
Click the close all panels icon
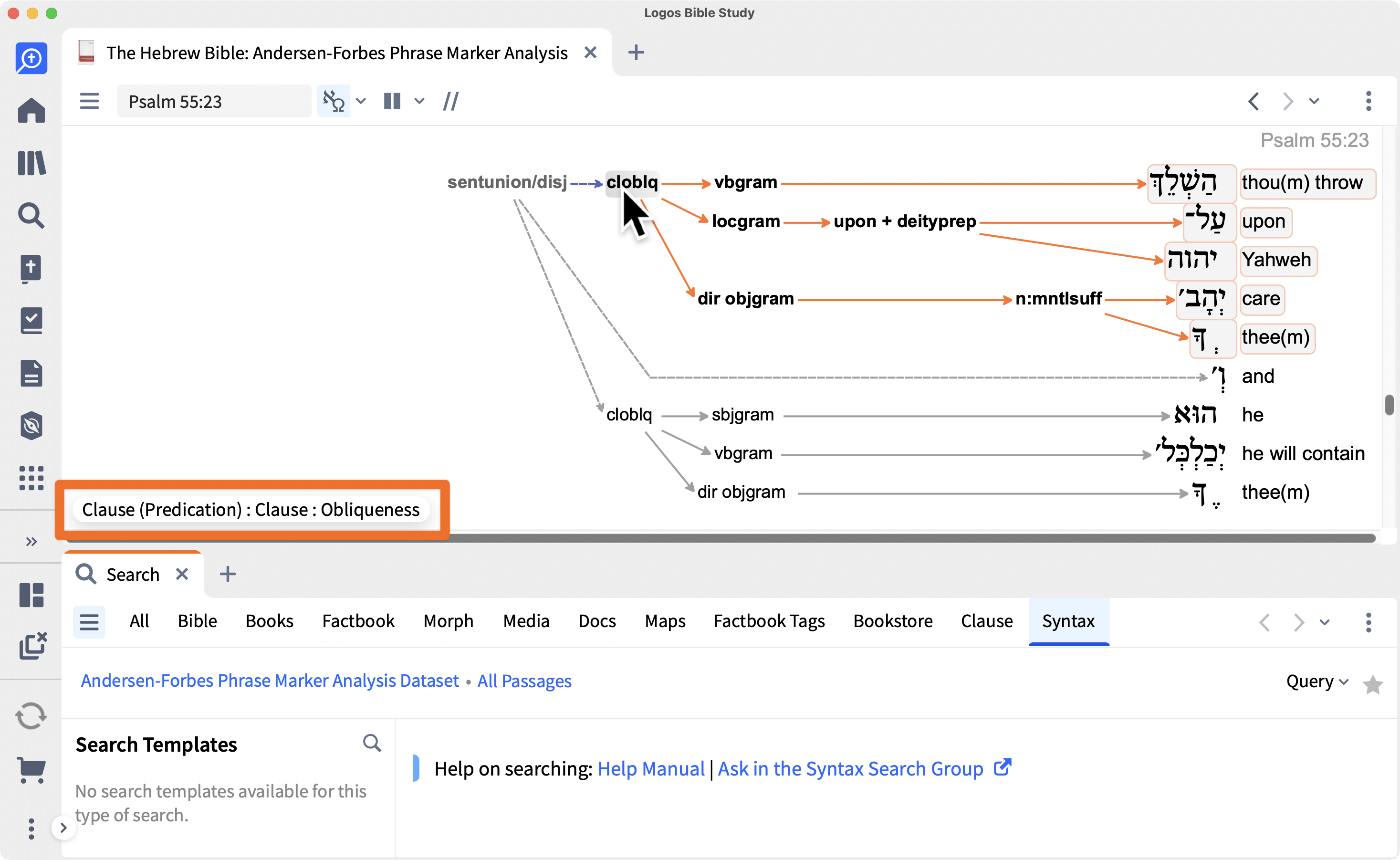[x=32, y=646]
